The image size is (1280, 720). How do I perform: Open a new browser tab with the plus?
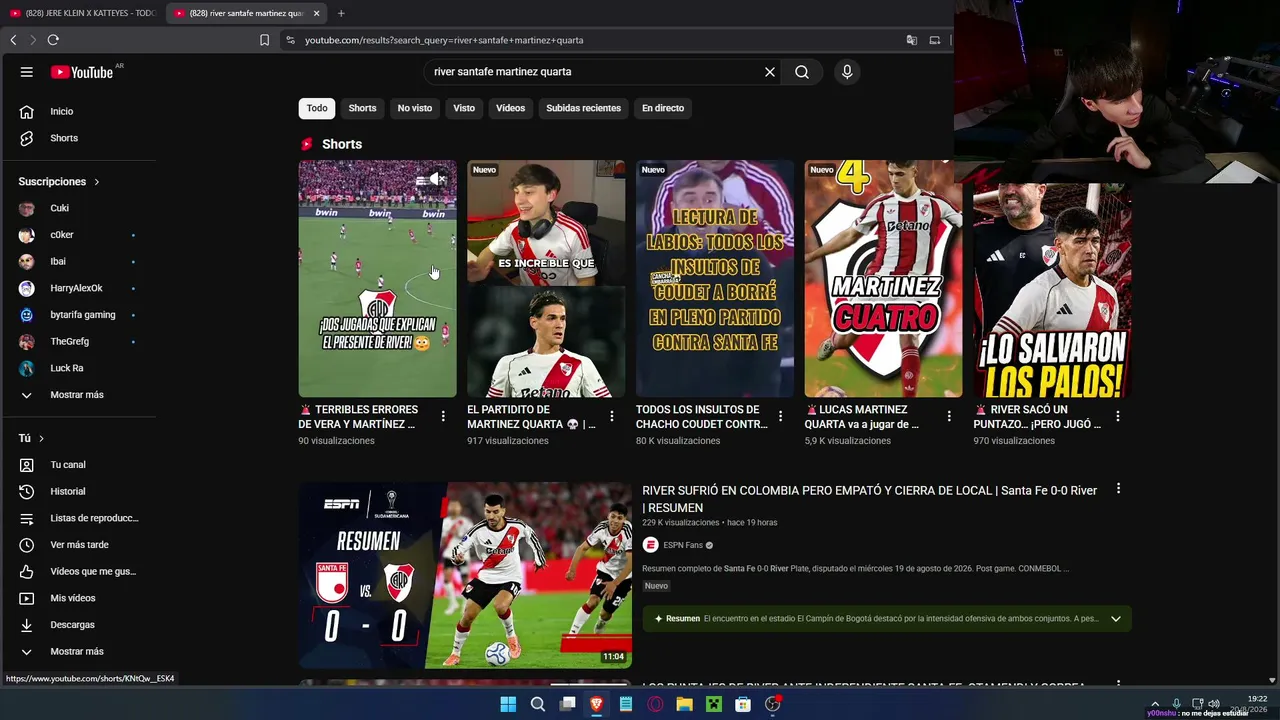click(x=341, y=13)
